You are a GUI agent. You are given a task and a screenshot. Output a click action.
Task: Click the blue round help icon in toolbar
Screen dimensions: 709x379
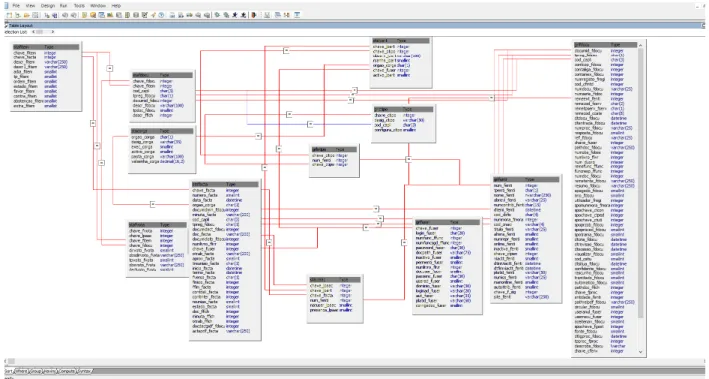(x=161, y=15)
